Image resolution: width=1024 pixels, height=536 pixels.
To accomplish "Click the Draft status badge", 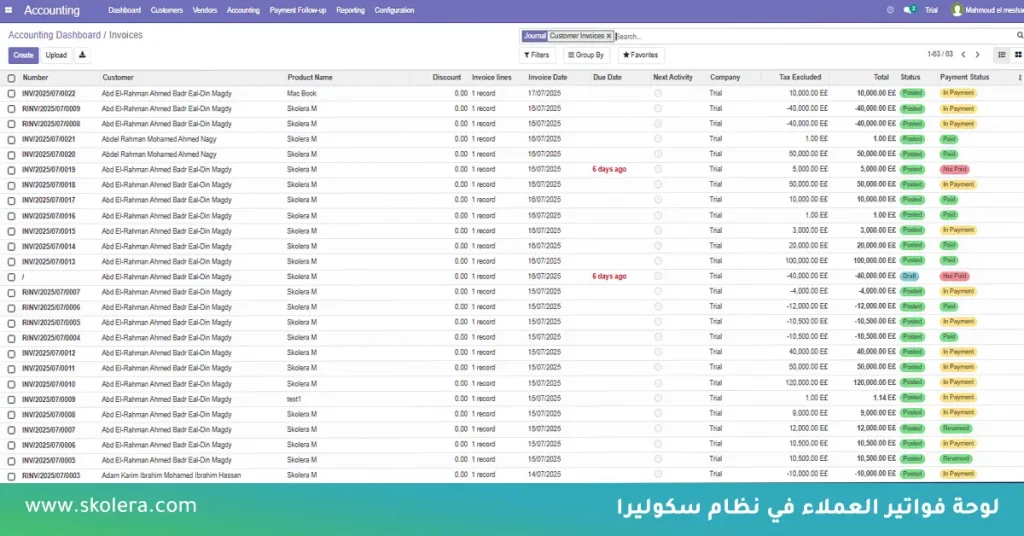I will [x=910, y=276].
